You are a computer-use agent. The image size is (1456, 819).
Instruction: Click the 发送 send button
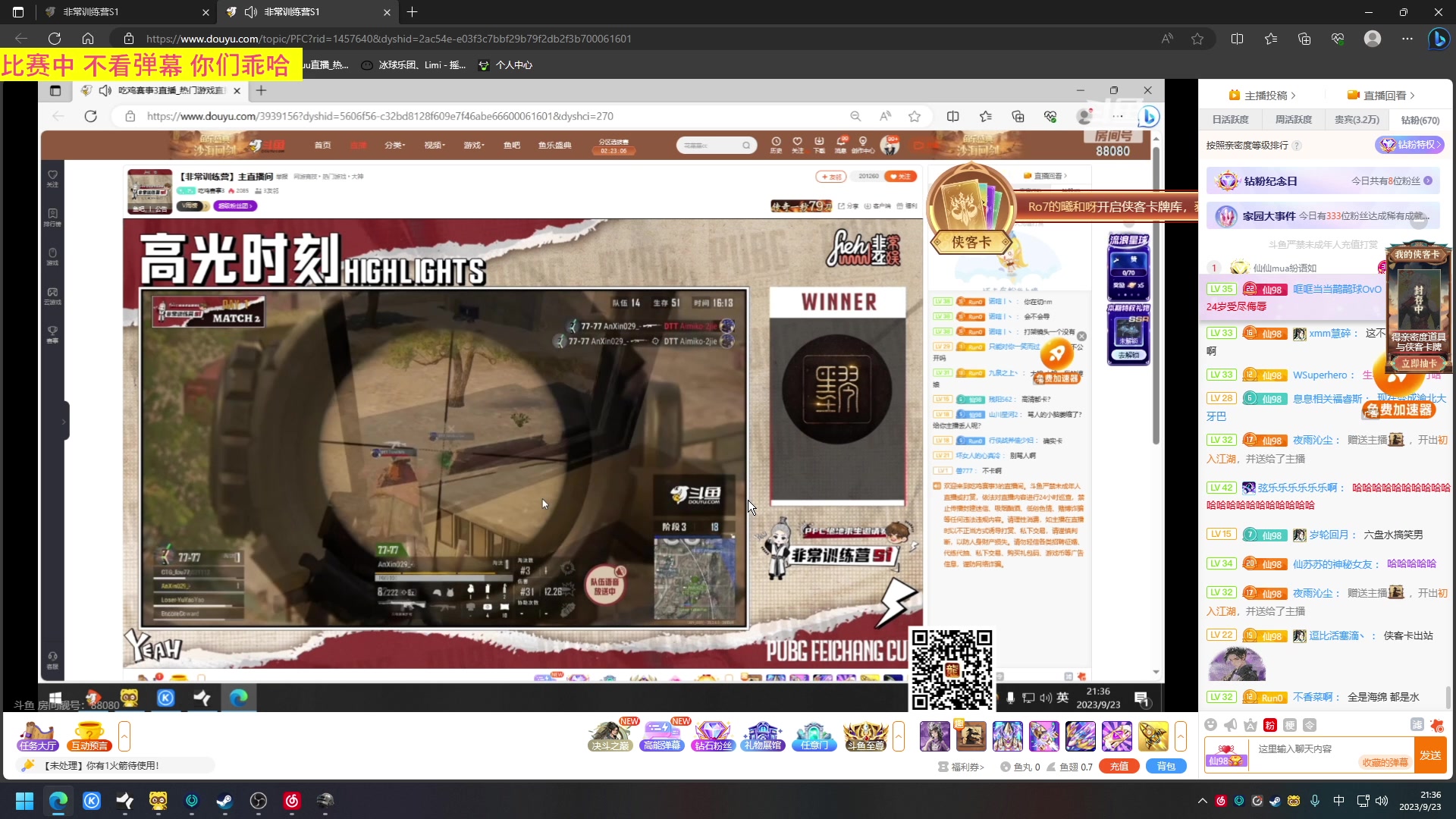pyautogui.click(x=1430, y=755)
